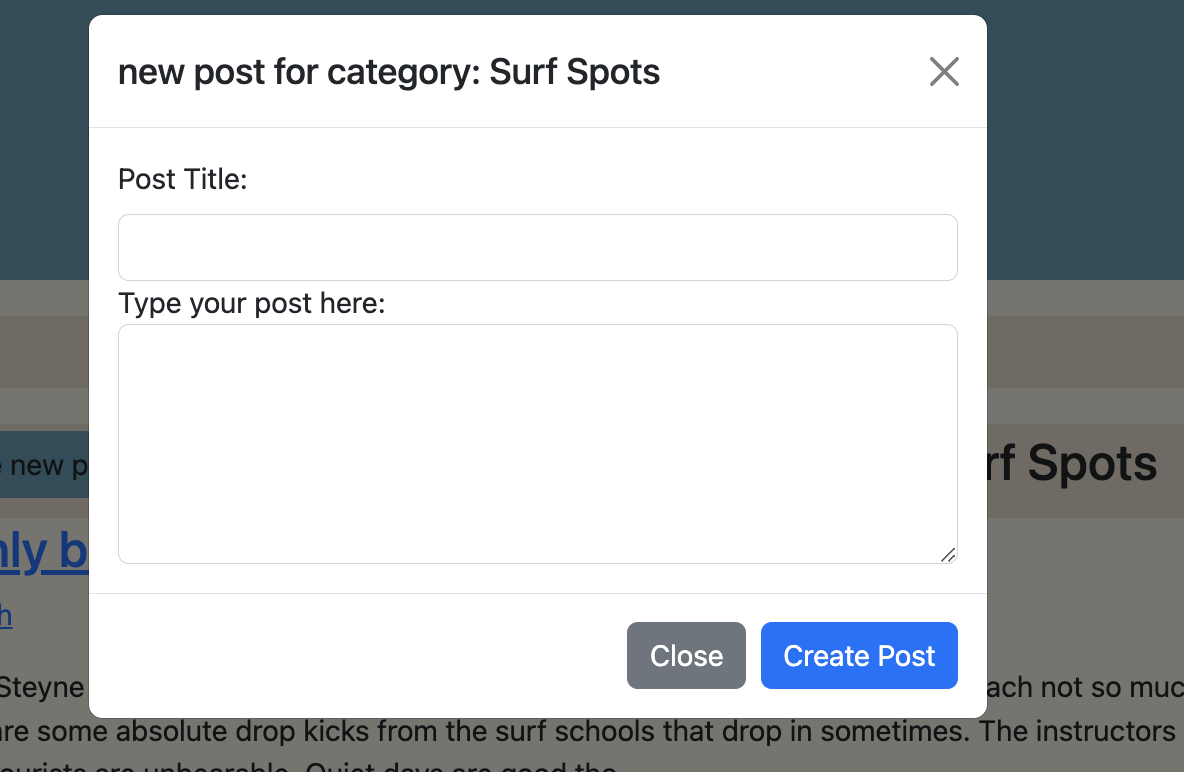Submit with the Create Post button

click(x=859, y=656)
